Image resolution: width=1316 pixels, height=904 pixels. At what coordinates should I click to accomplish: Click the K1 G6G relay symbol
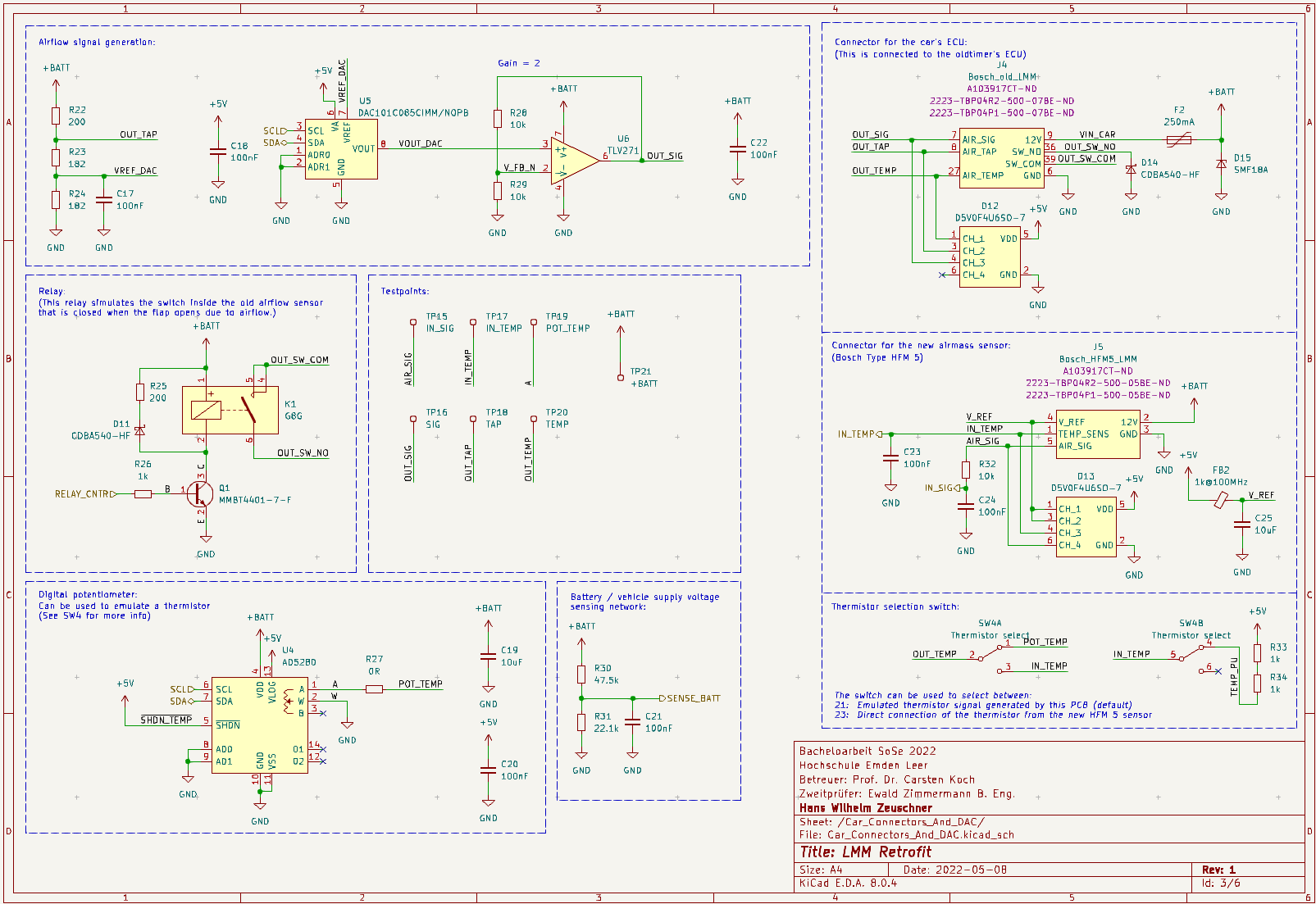pyautogui.click(x=230, y=411)
